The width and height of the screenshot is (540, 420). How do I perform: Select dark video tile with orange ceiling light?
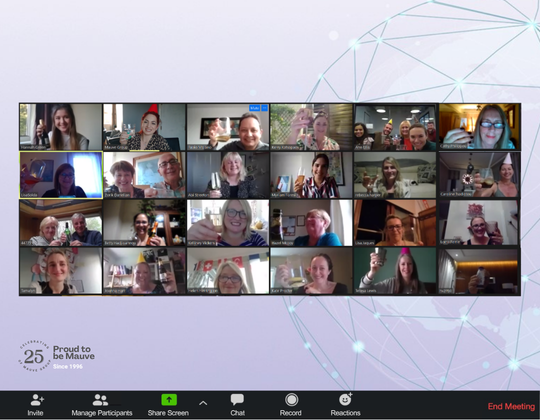[479, 271]
